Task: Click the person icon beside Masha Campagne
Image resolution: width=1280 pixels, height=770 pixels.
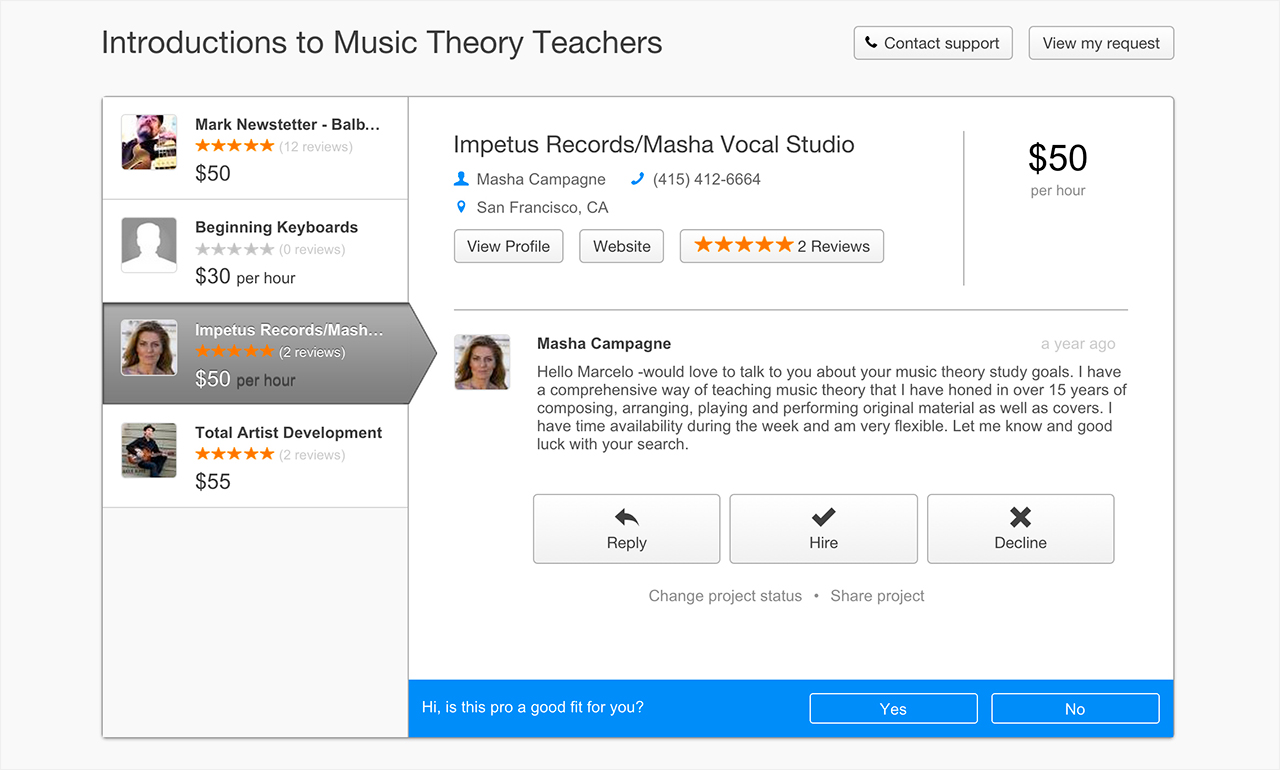Action: tap(461, 179)
